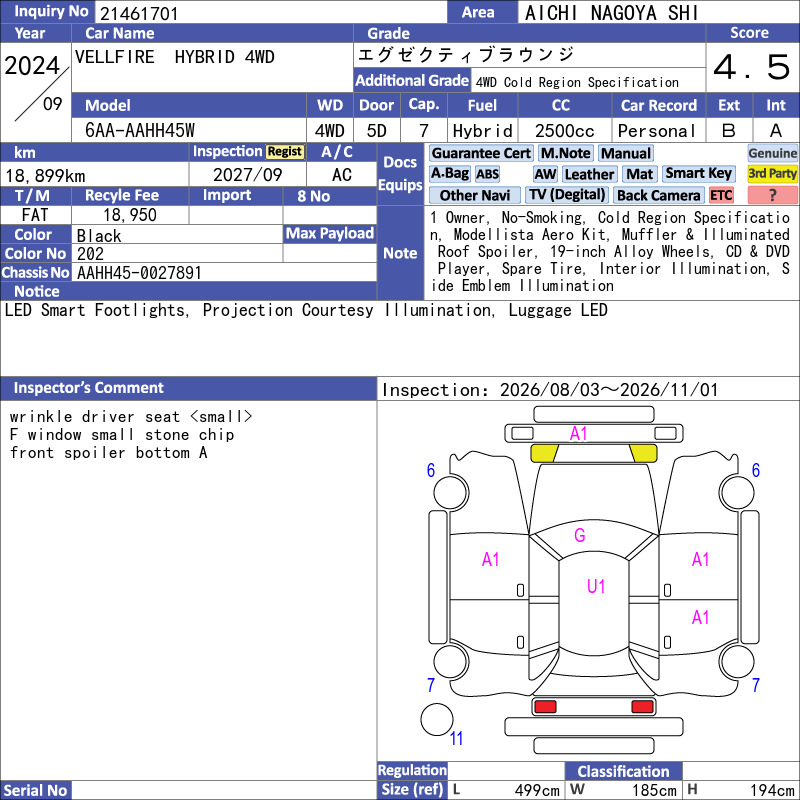Click the exterior grade B
Image resolution: width=800 pixels, height=800 pixels.
[x=729, y=131]
